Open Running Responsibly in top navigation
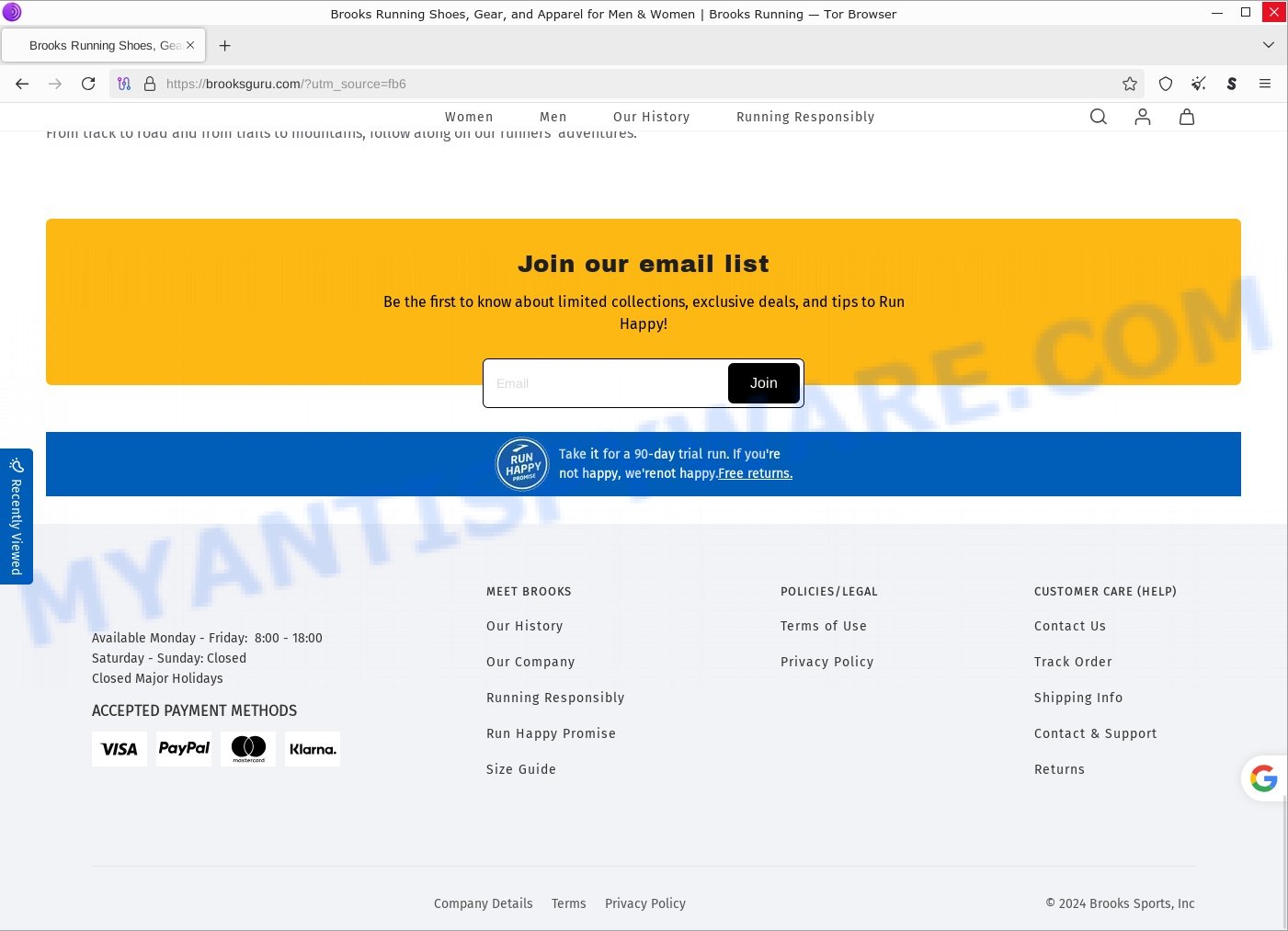 click(x=805, y=117)
